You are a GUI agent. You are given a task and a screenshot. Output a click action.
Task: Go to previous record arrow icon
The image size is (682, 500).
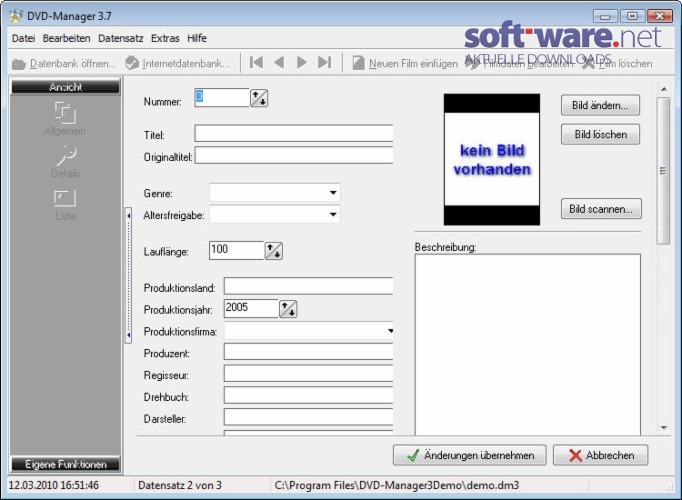279,63
